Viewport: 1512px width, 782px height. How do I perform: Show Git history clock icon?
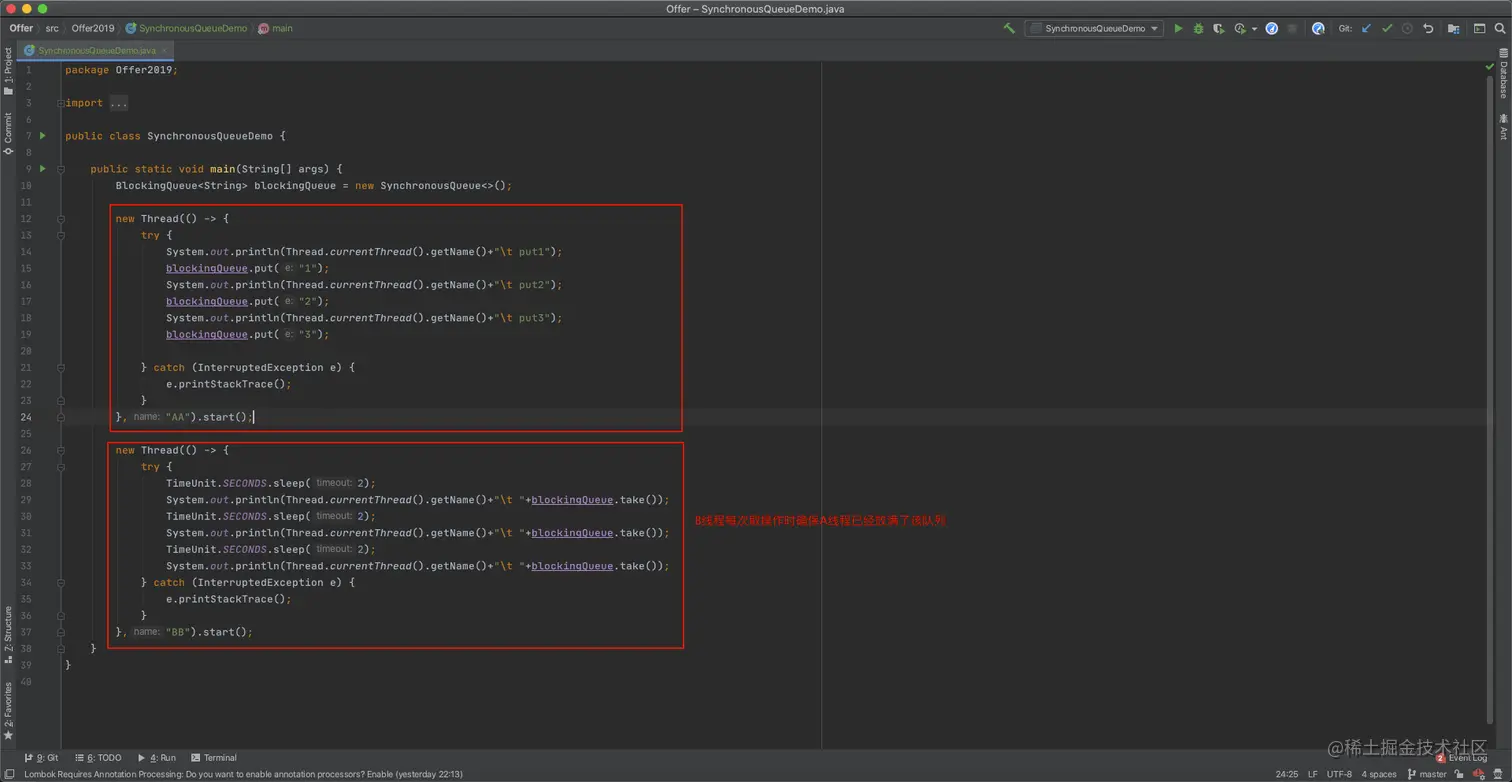coord(1407,29)
